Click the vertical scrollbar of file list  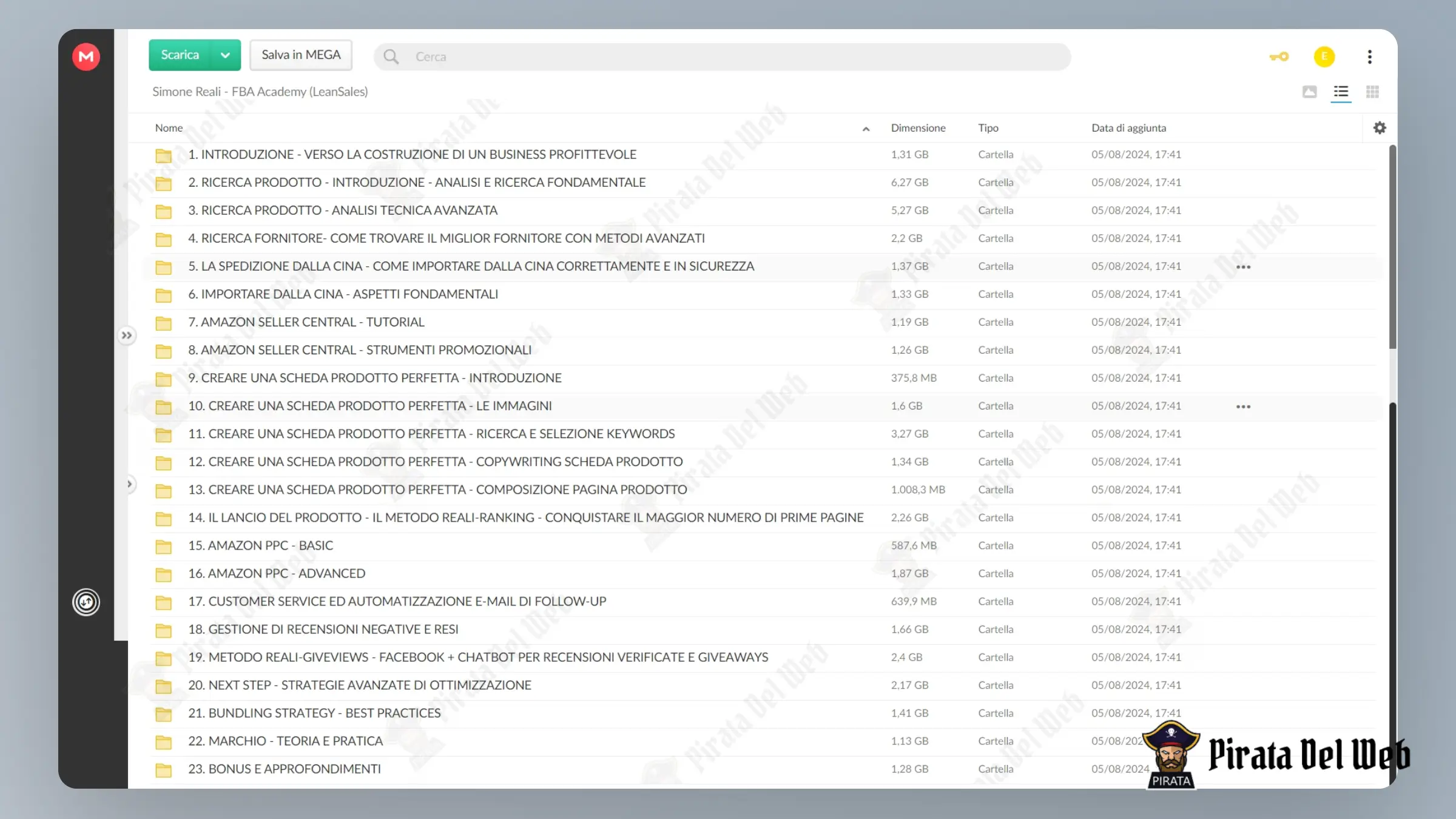(x=1392, y=247)
